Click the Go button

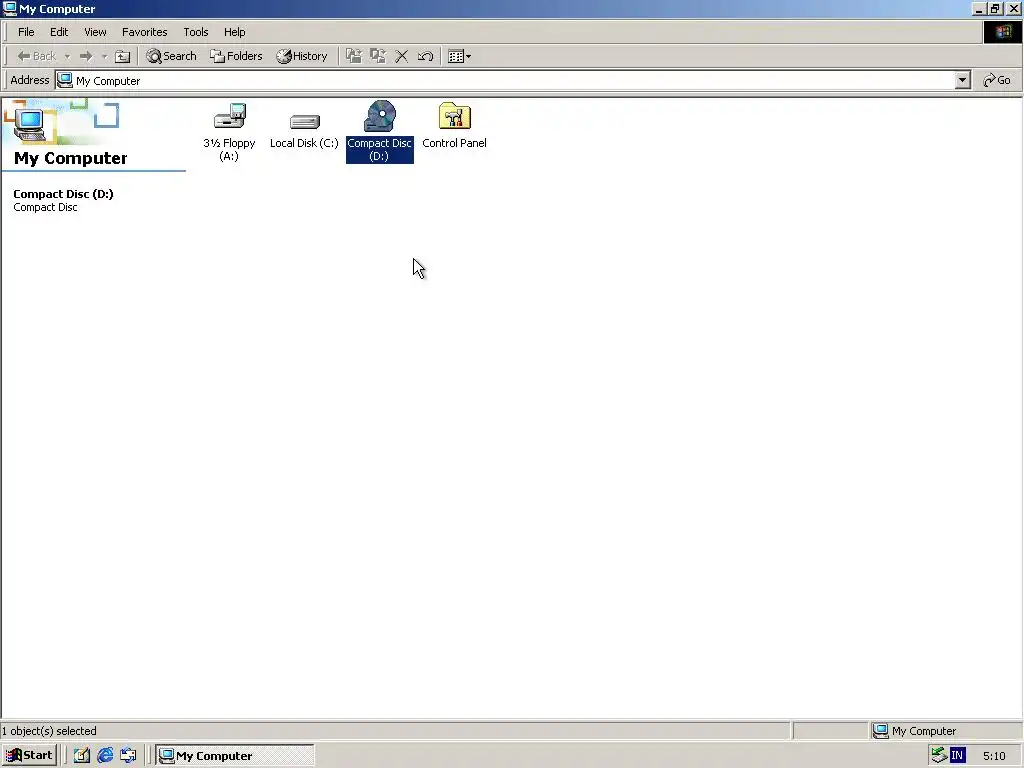997,80
